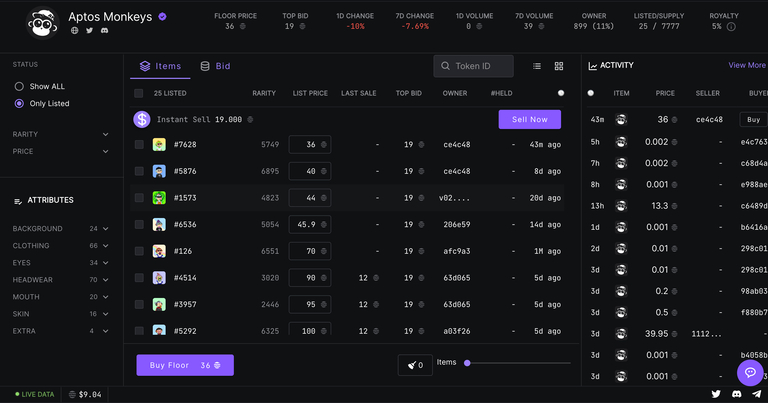The height and width of the screenshot is (403, 768).
Task: Open the Items tab
Action: (160, 66)
